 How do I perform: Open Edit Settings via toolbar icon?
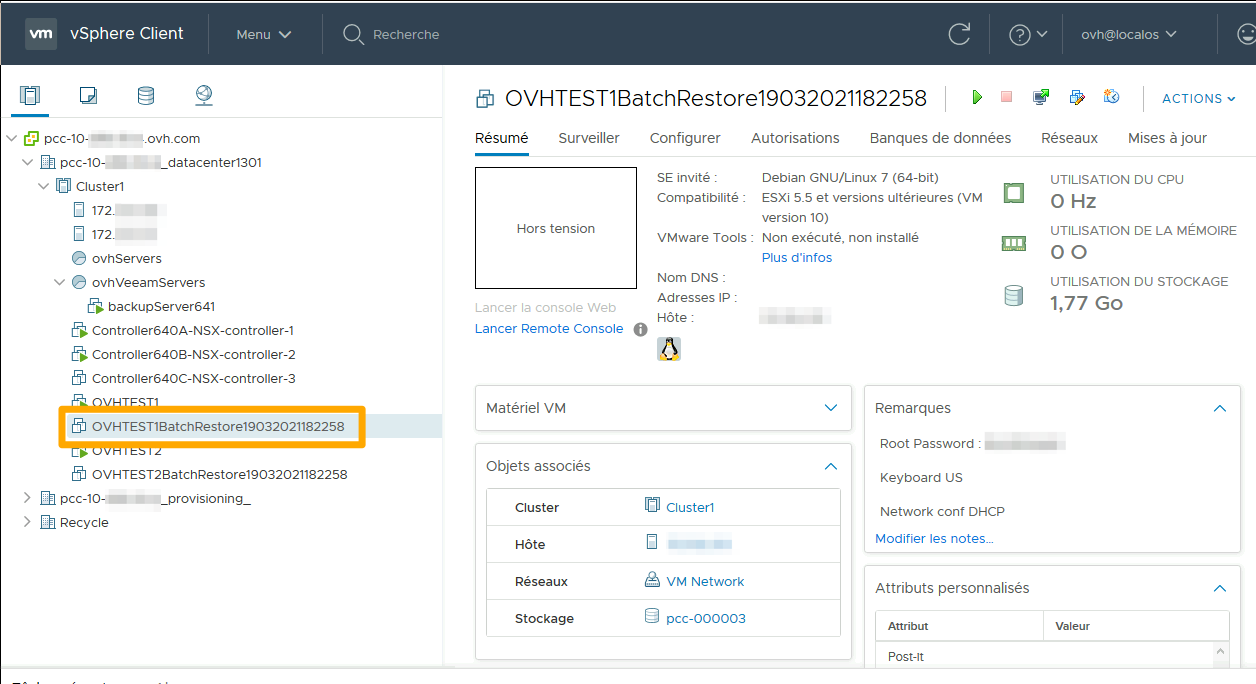click(x=1076, y=98)
